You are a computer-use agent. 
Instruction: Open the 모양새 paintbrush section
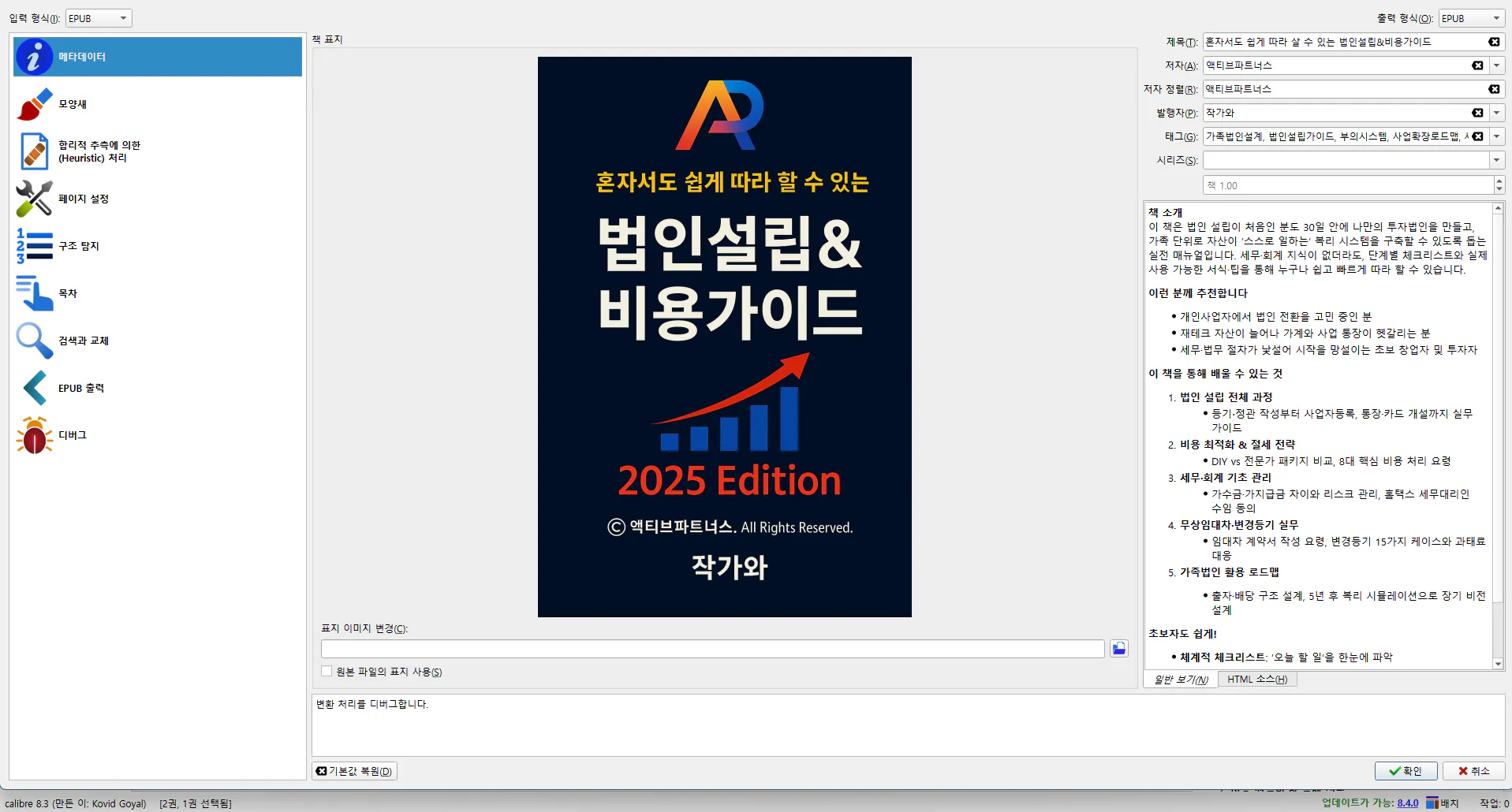157,104
